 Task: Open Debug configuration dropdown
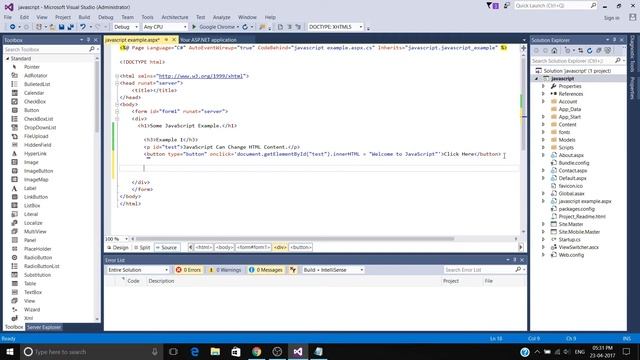(x=126, y=27)
